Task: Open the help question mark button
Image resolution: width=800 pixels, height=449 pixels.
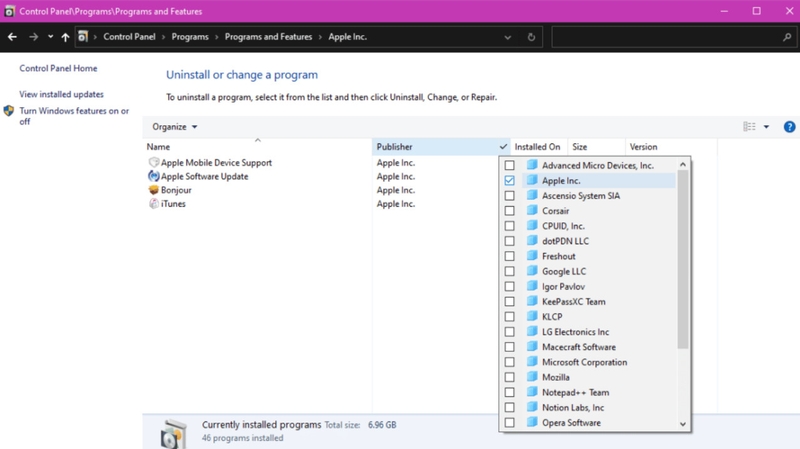Action: [789, 127]
